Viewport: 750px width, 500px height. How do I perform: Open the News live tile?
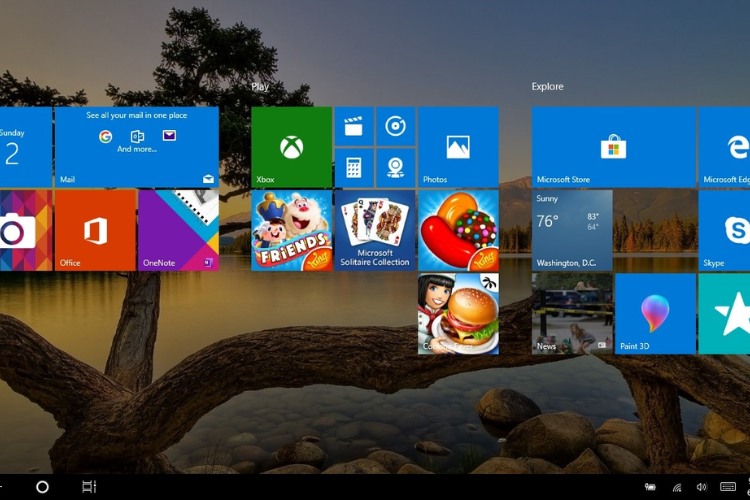point(572,313)
